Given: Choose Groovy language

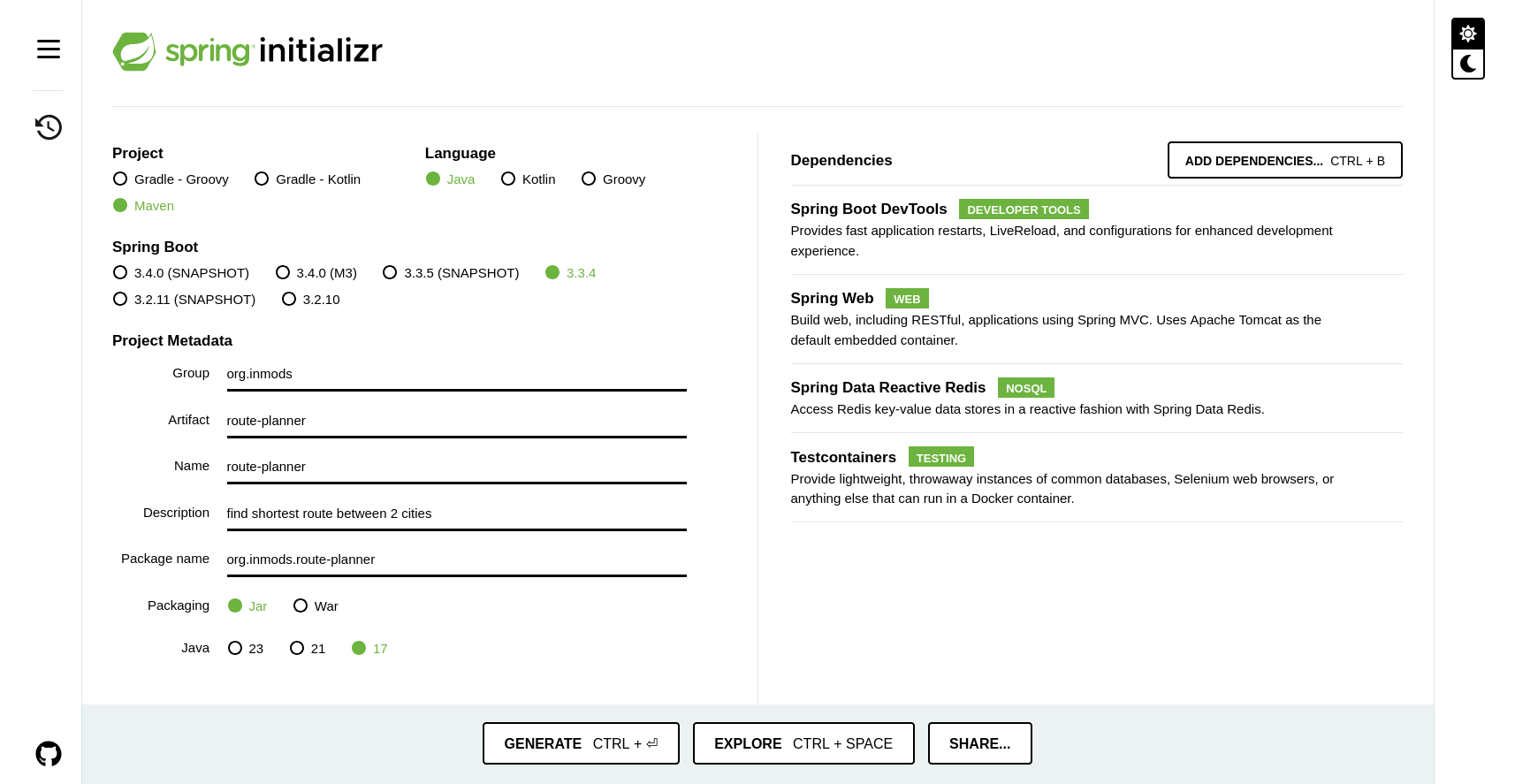Looking at the screenshot, I should point(613,179).
